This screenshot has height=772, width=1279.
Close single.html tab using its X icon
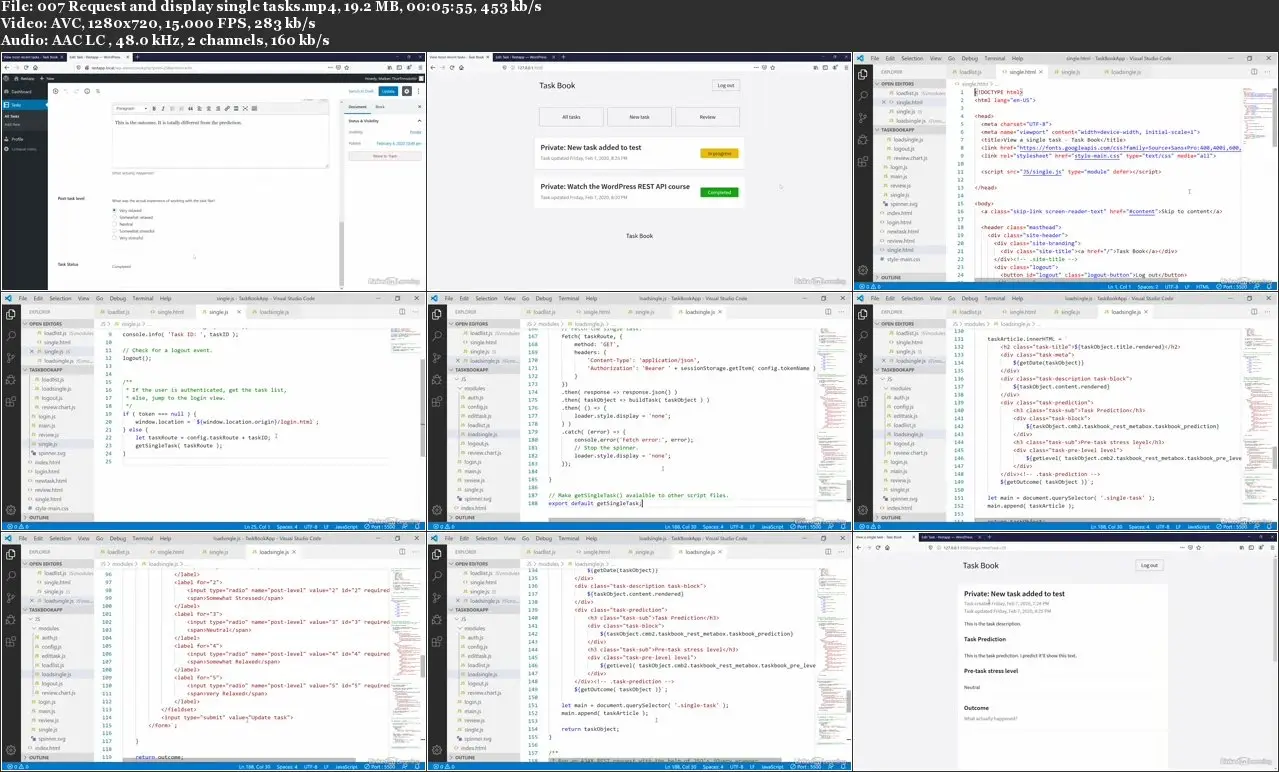click(1041, 72)
